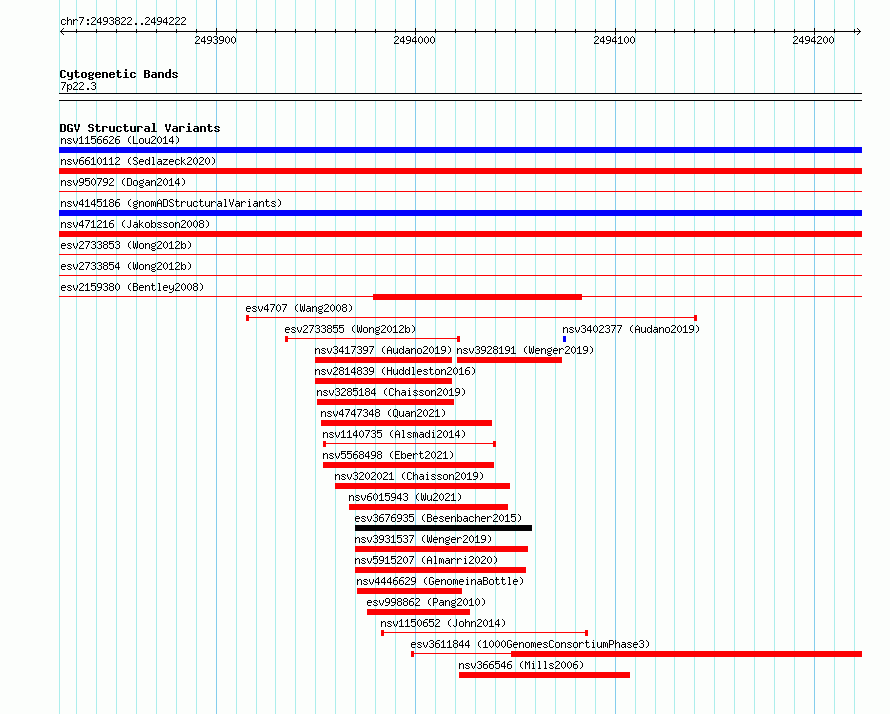Image resolution: width=890 pixels, height=714 pixels.
Task: Click thick red bar of esv3611844
Action: (x=687, y=654)
